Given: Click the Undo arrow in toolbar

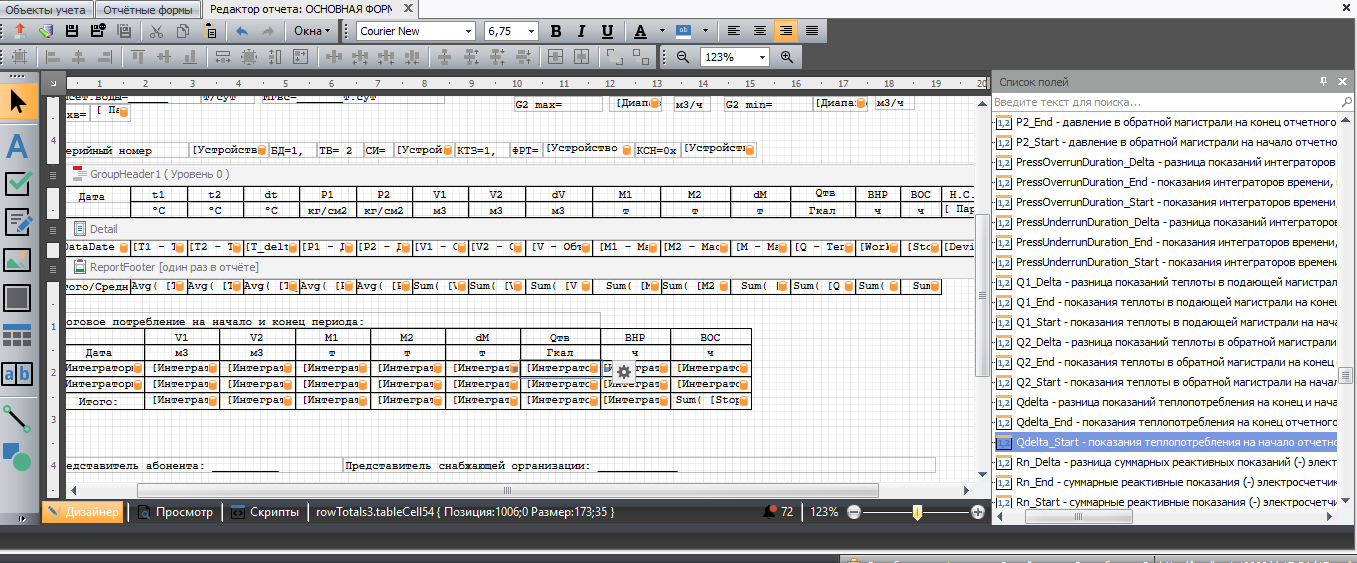Looking at the screenshot, I should click(x=241, y=31).
